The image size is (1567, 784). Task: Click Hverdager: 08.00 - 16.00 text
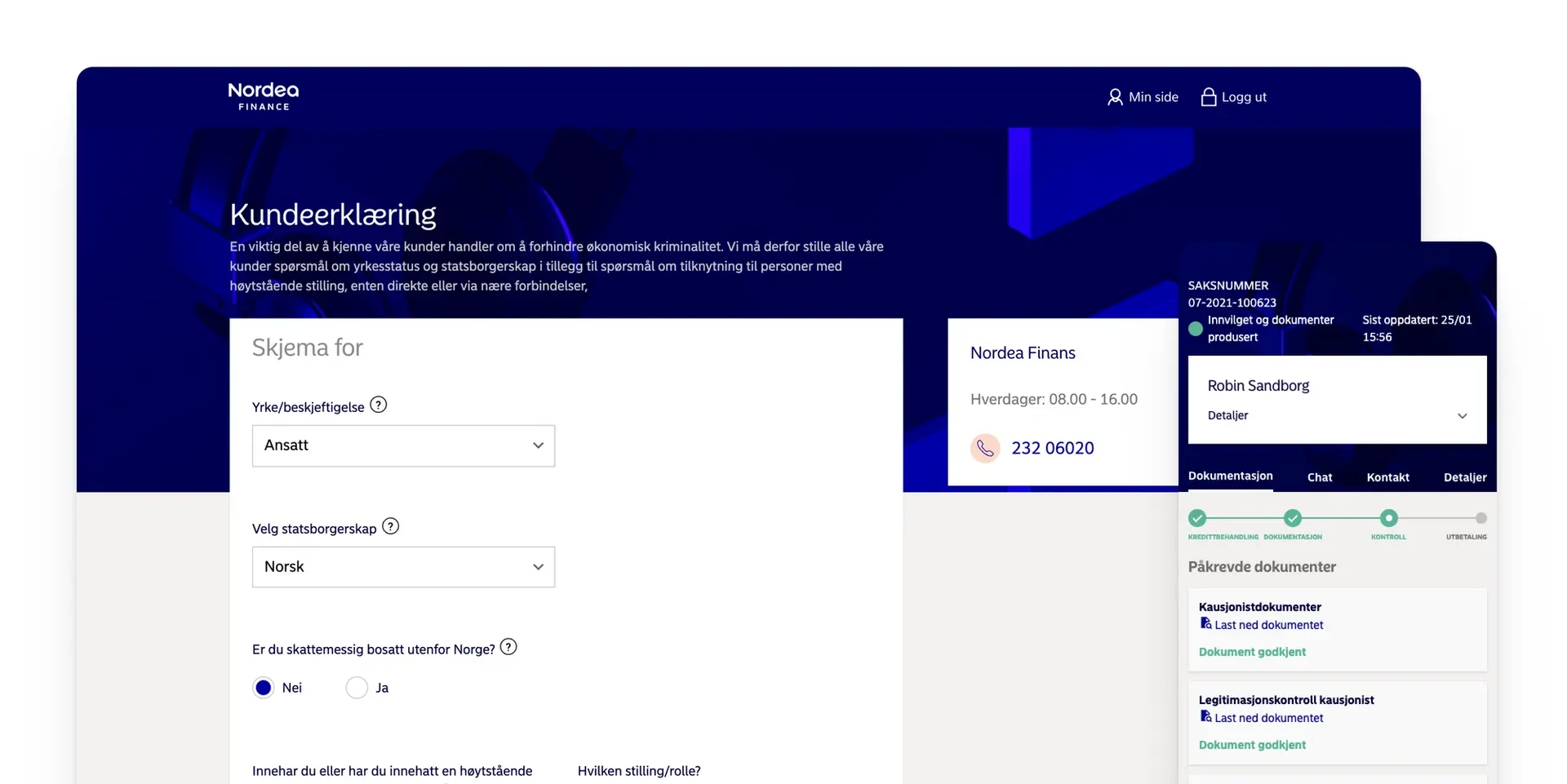pyautogui.click(x=1054, y=399)
